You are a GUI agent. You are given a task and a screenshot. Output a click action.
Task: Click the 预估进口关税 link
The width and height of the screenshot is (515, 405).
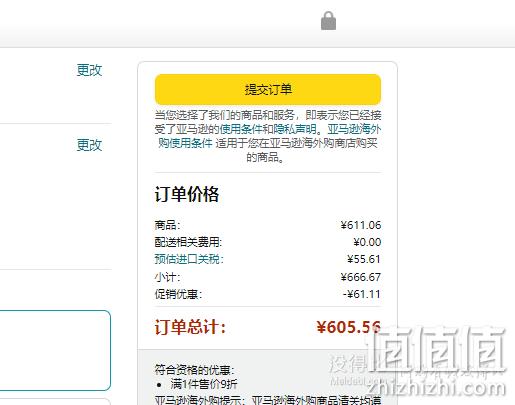tap(189, 259)
